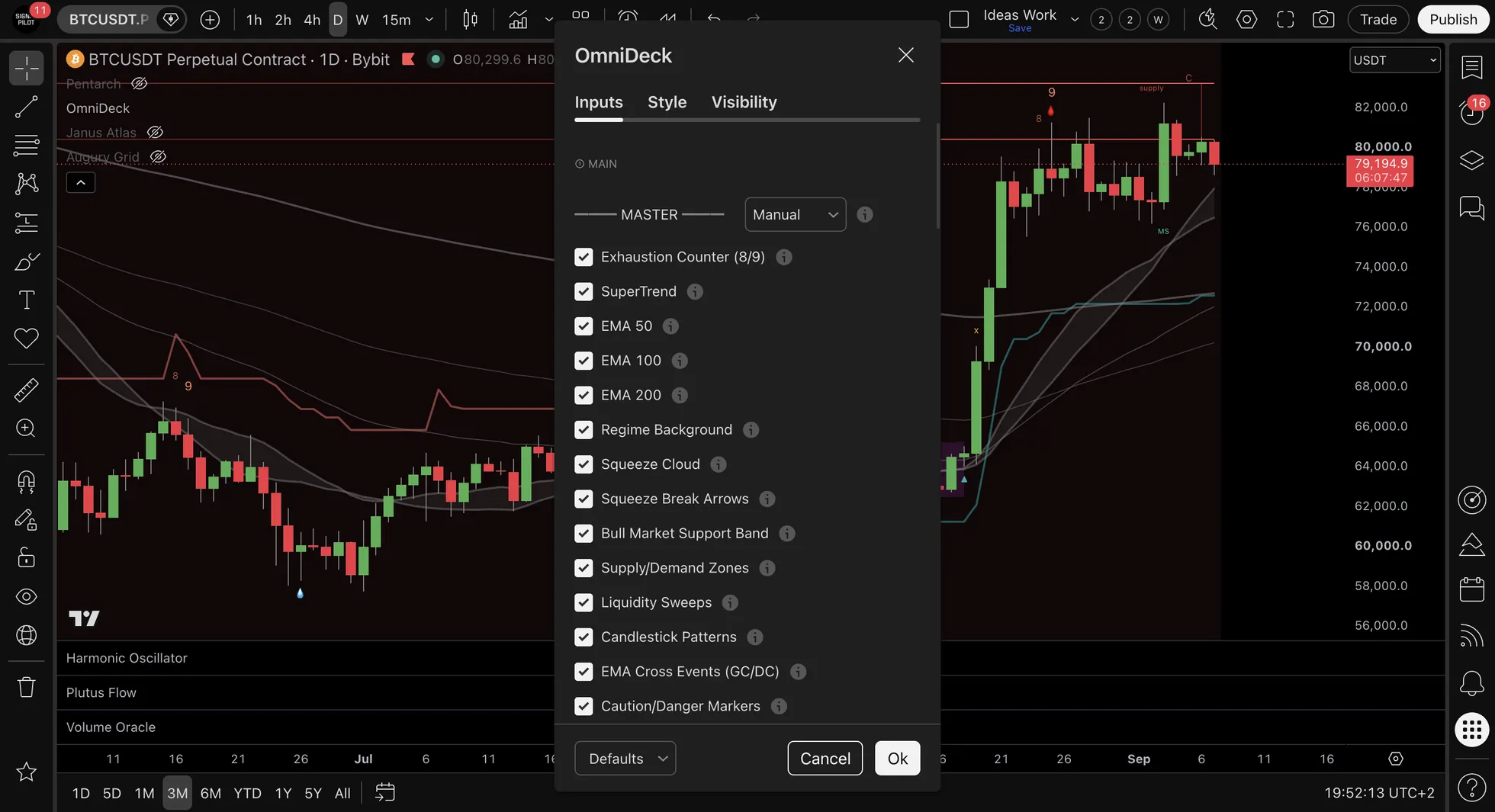Click the Cancel button
The image size is (1495, 812).
[825, 759]
